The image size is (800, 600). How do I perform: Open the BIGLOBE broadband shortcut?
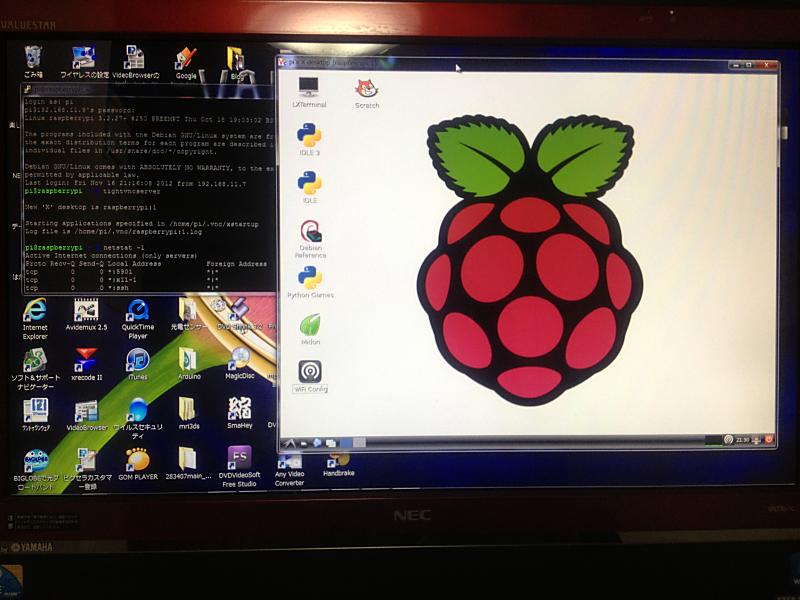point(35,470)
